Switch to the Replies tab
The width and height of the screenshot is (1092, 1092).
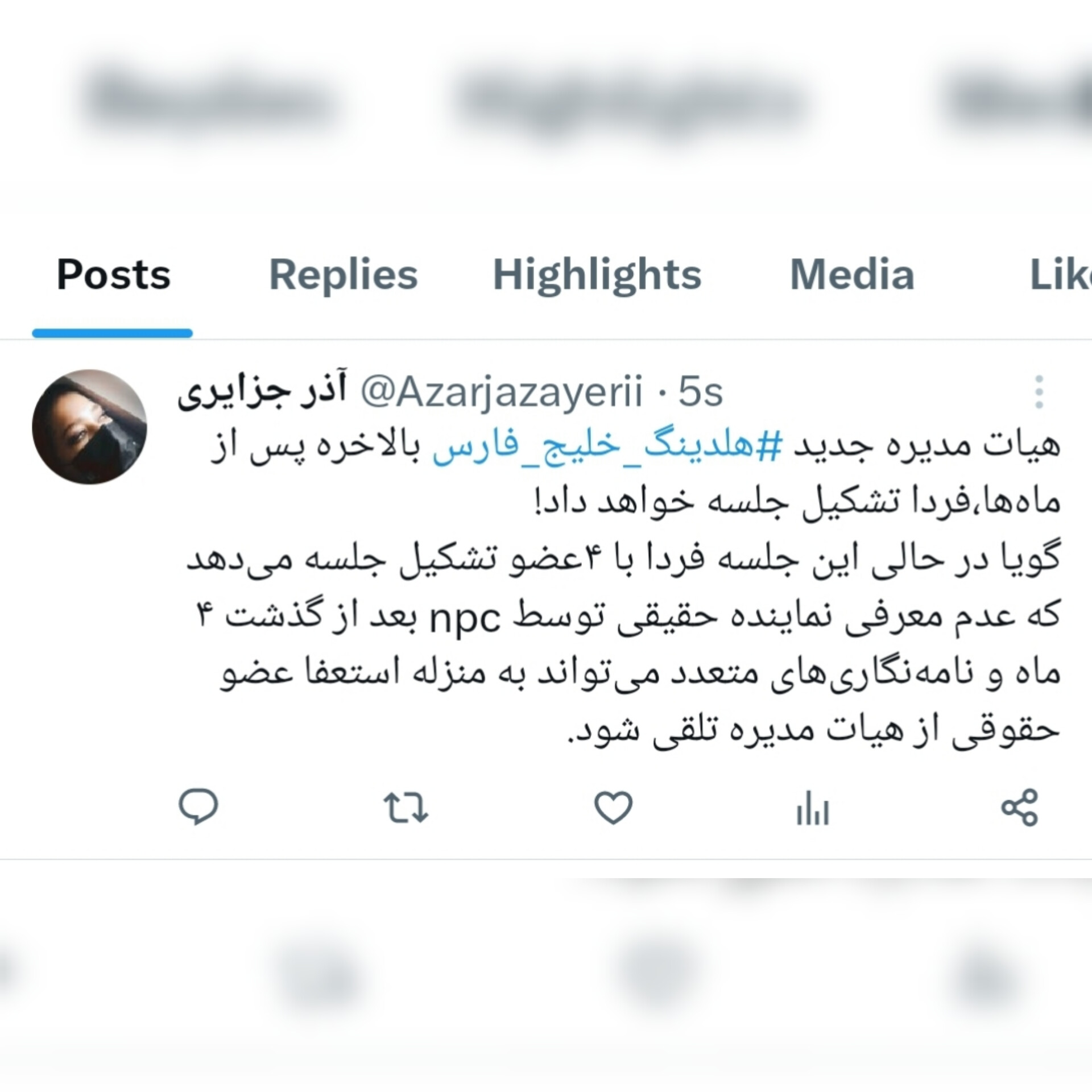click(343, 275)
